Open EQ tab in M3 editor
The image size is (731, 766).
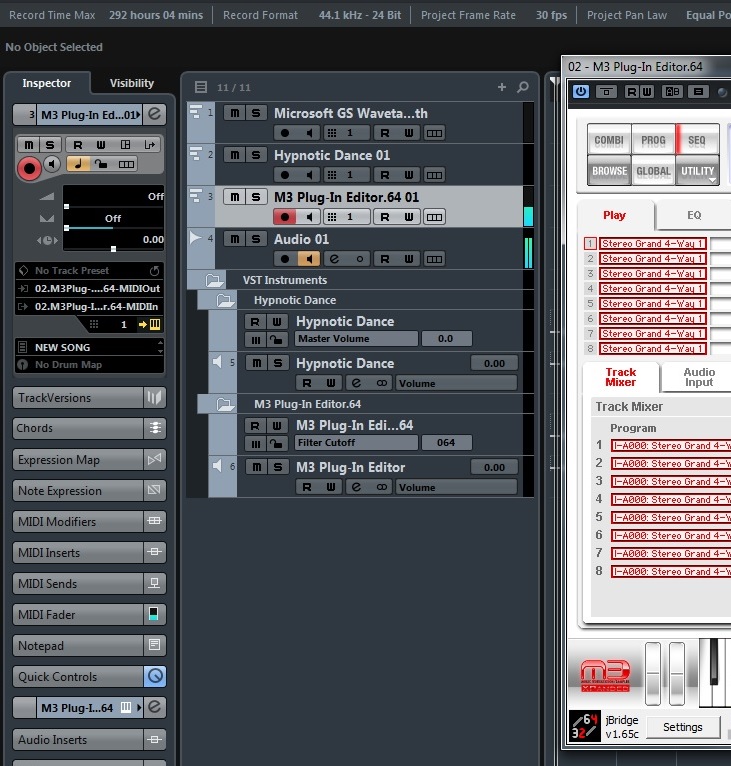(x=694, y=215)
